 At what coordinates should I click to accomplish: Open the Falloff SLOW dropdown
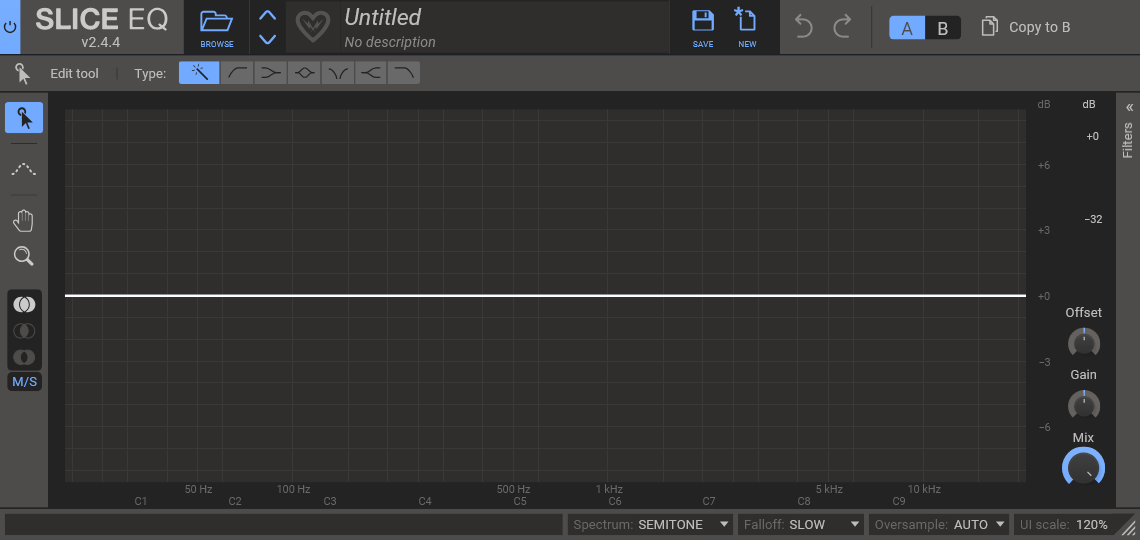pos(802,524)
